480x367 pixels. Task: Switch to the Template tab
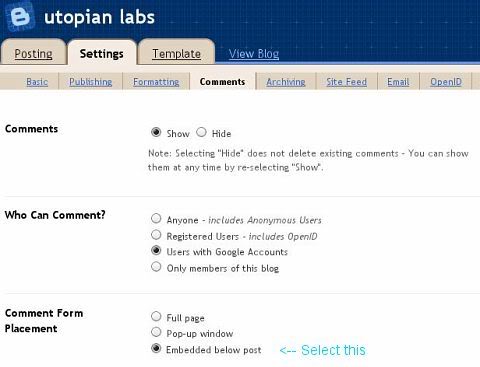[x=176, y=54]
